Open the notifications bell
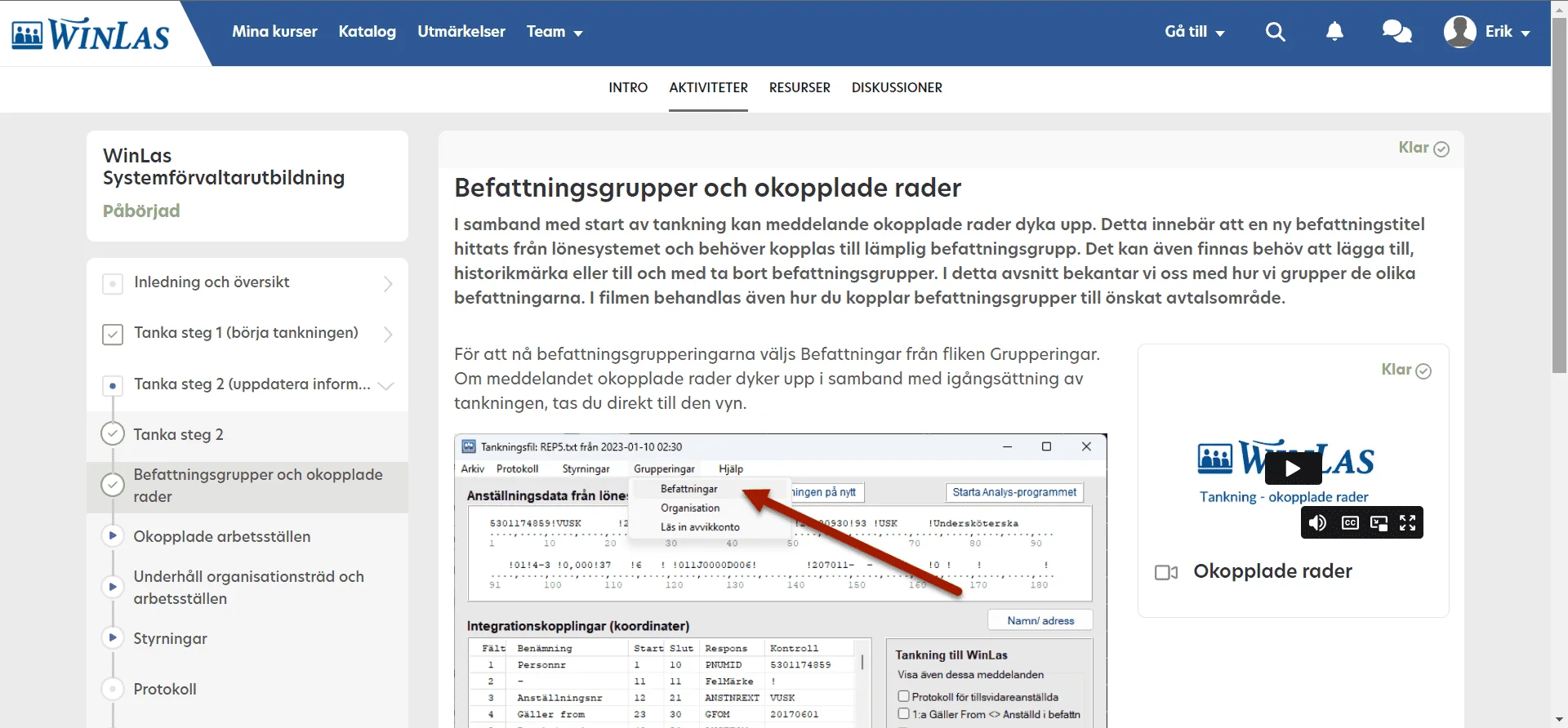 click(x=1334, y=32)
